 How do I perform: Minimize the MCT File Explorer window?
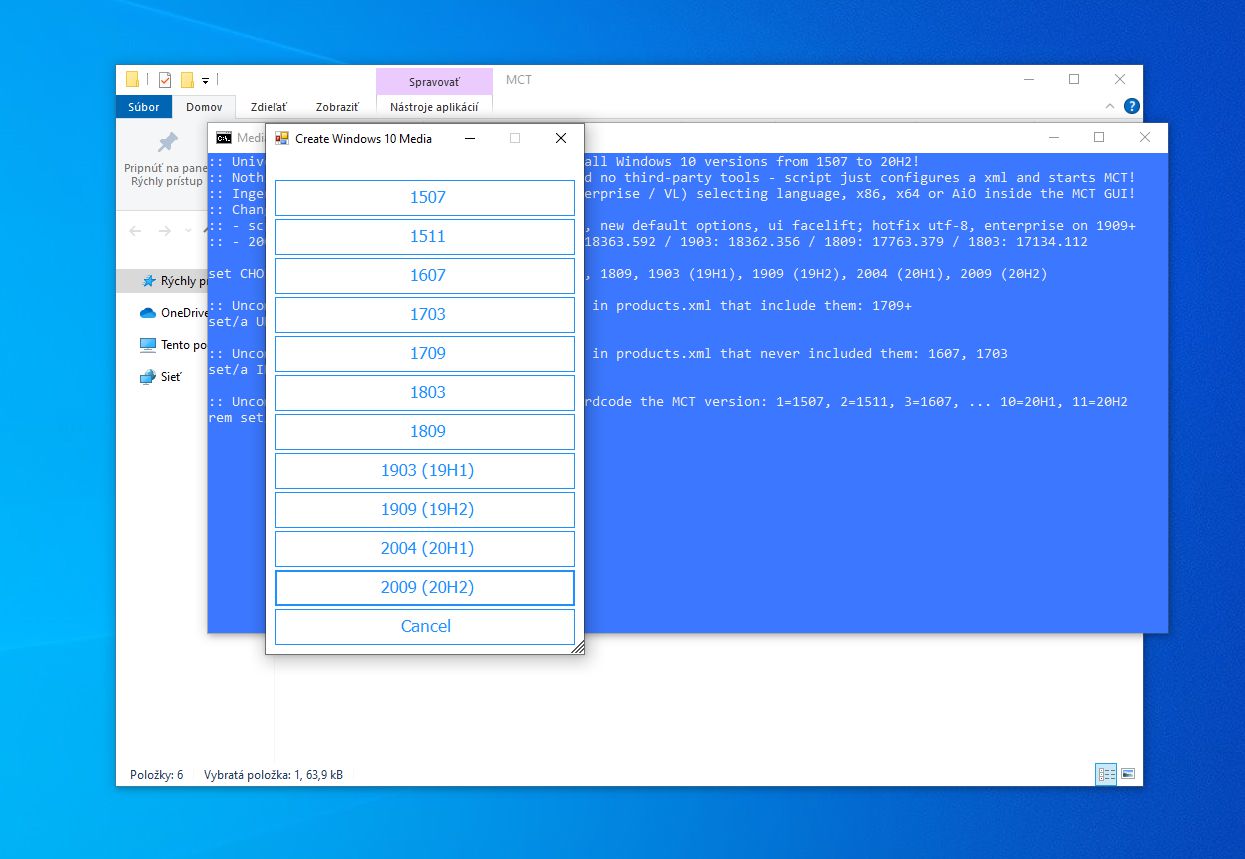[1028, 80]
